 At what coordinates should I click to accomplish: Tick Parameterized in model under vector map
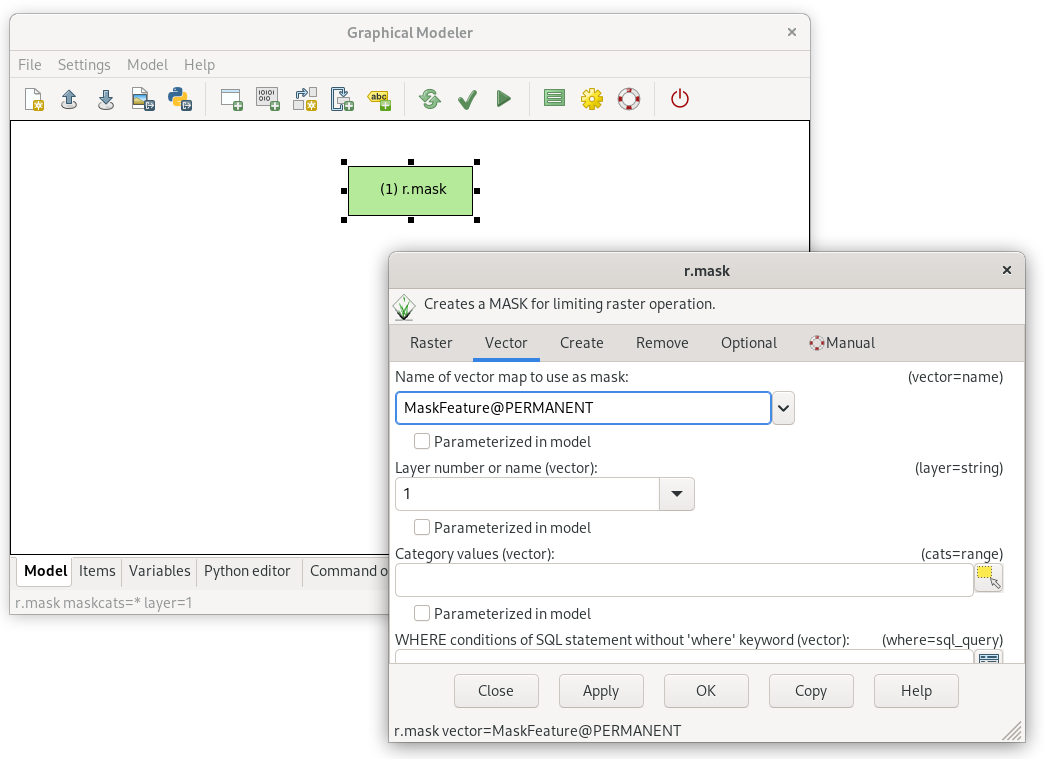[421, 441]
